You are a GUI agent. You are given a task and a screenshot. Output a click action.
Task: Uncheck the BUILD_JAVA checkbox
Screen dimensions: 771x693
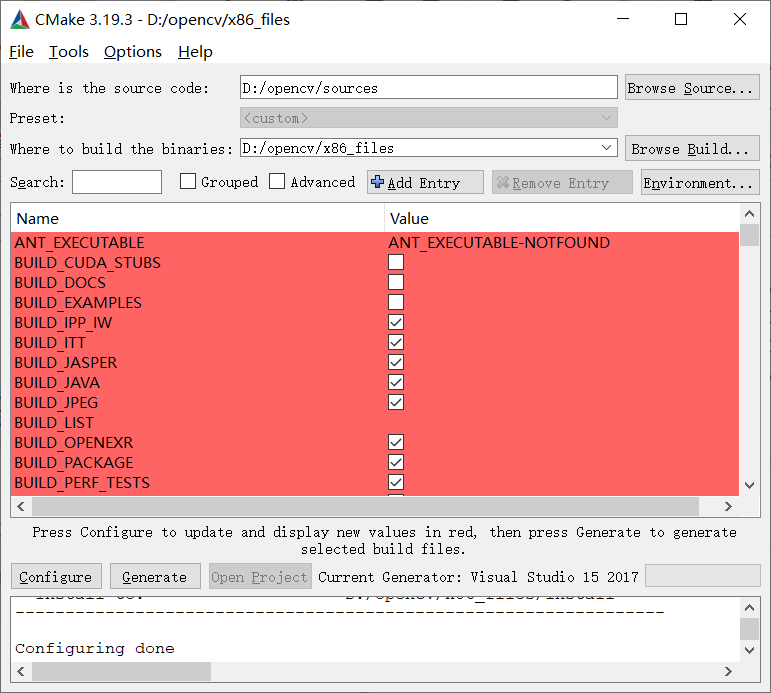[396, 382]
